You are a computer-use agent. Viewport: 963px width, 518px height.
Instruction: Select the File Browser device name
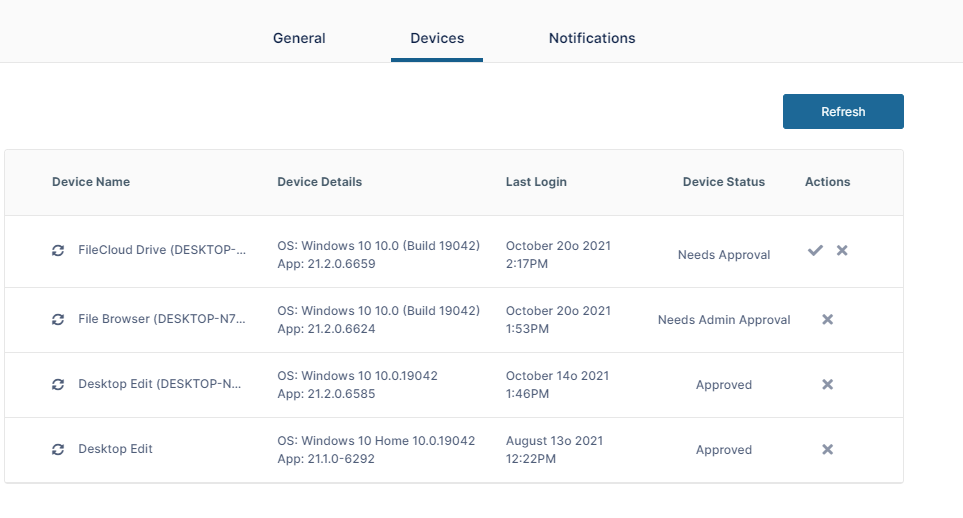tap(161, 320)
